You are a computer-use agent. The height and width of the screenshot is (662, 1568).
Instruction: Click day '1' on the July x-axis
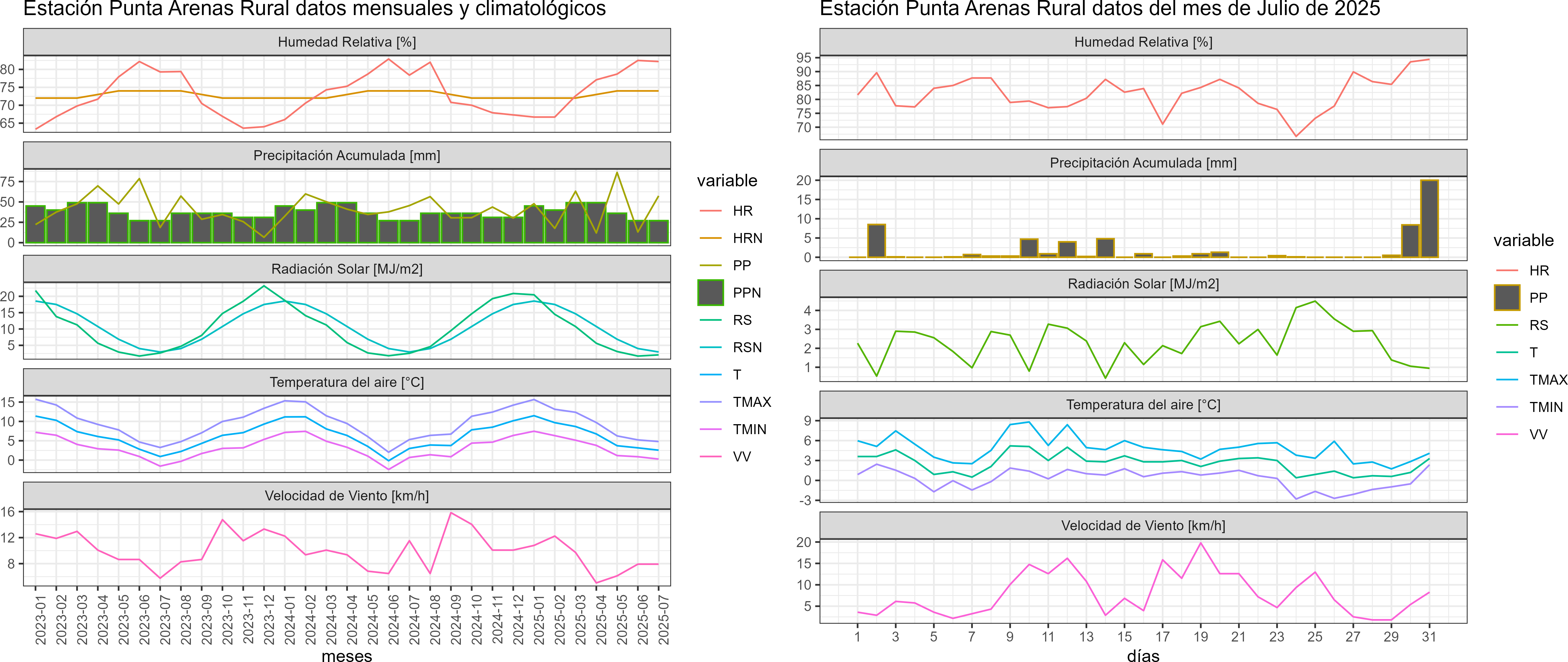858,637
